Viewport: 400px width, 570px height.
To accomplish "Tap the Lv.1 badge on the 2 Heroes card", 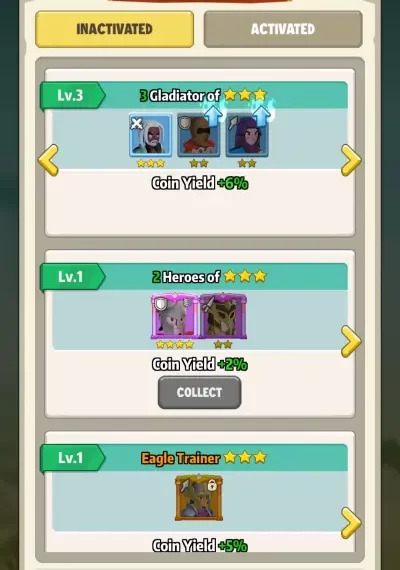I will tap(73, 277).
